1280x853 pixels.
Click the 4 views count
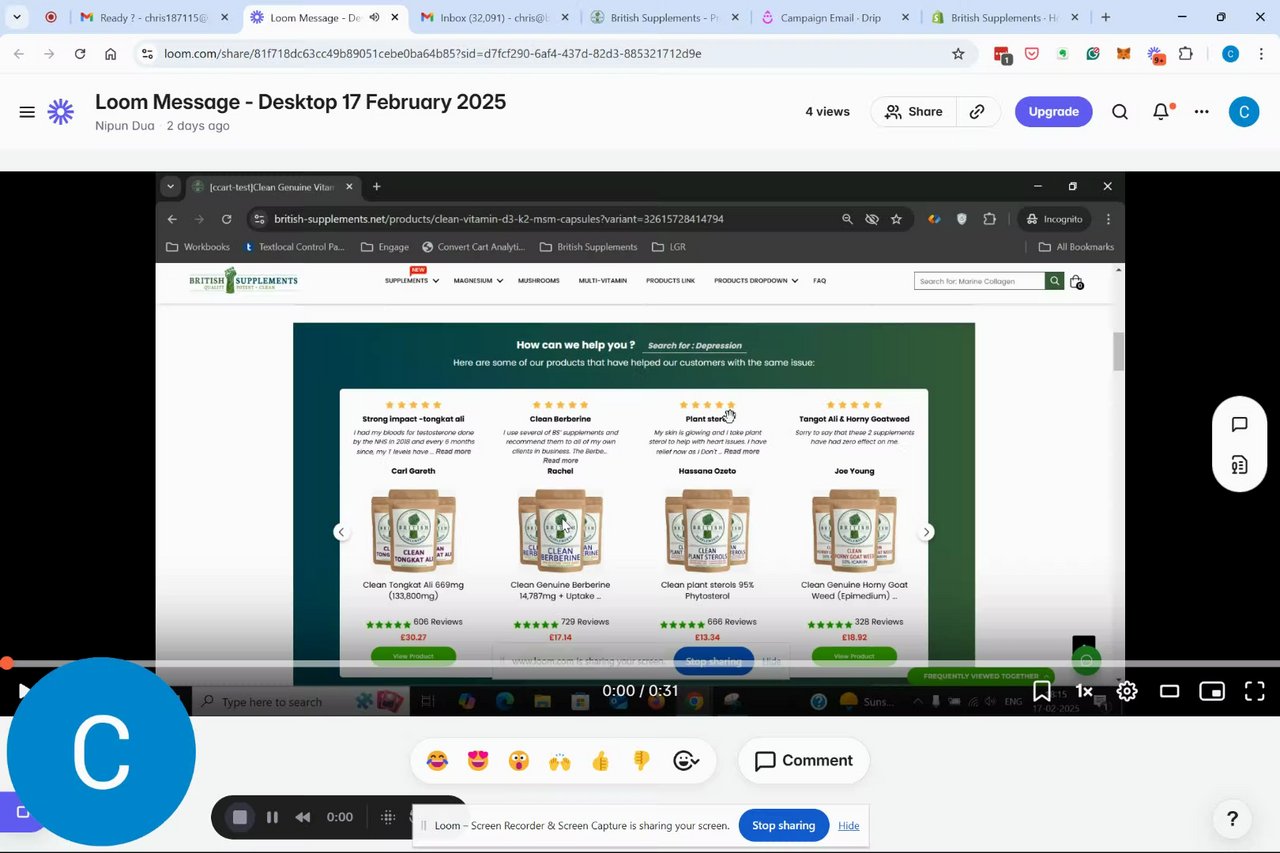[827, 112]
